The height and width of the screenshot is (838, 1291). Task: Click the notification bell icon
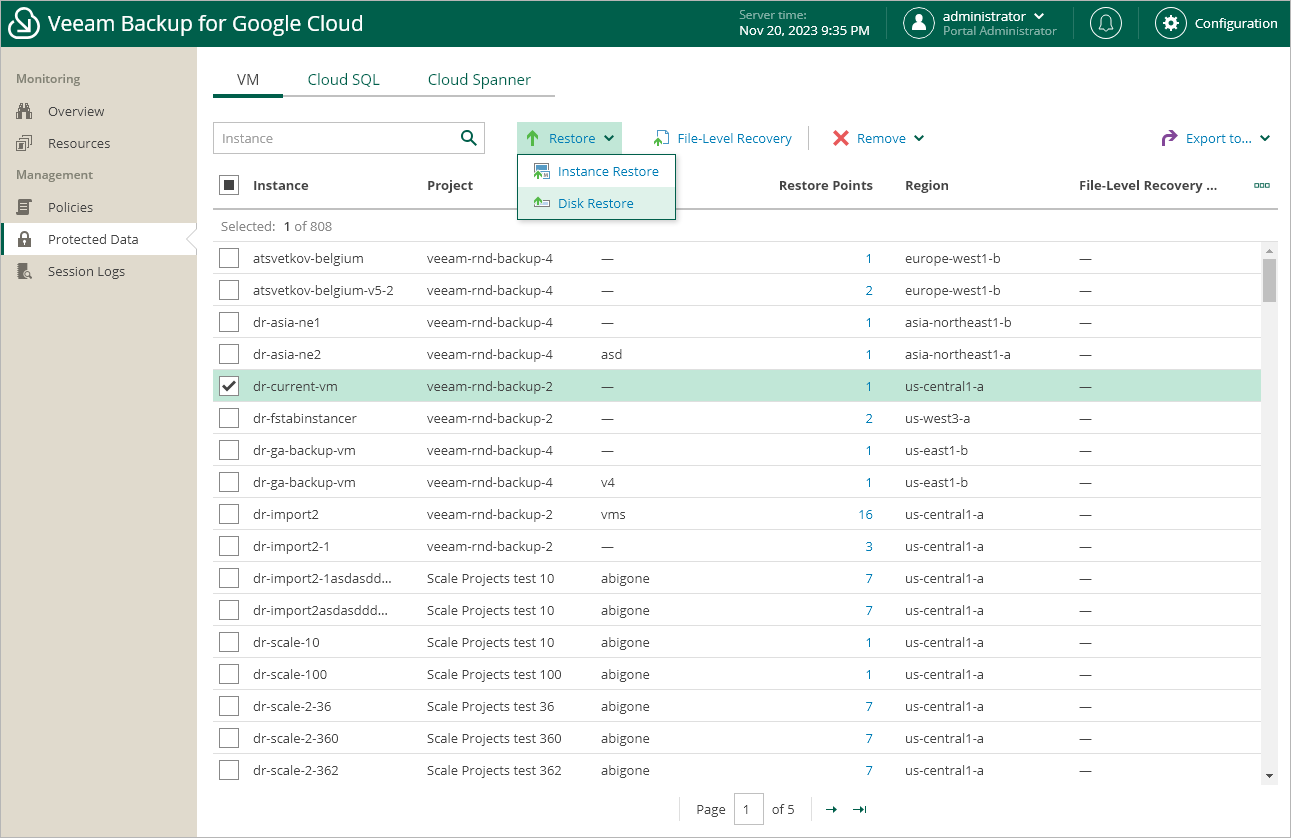(1105, 24)
